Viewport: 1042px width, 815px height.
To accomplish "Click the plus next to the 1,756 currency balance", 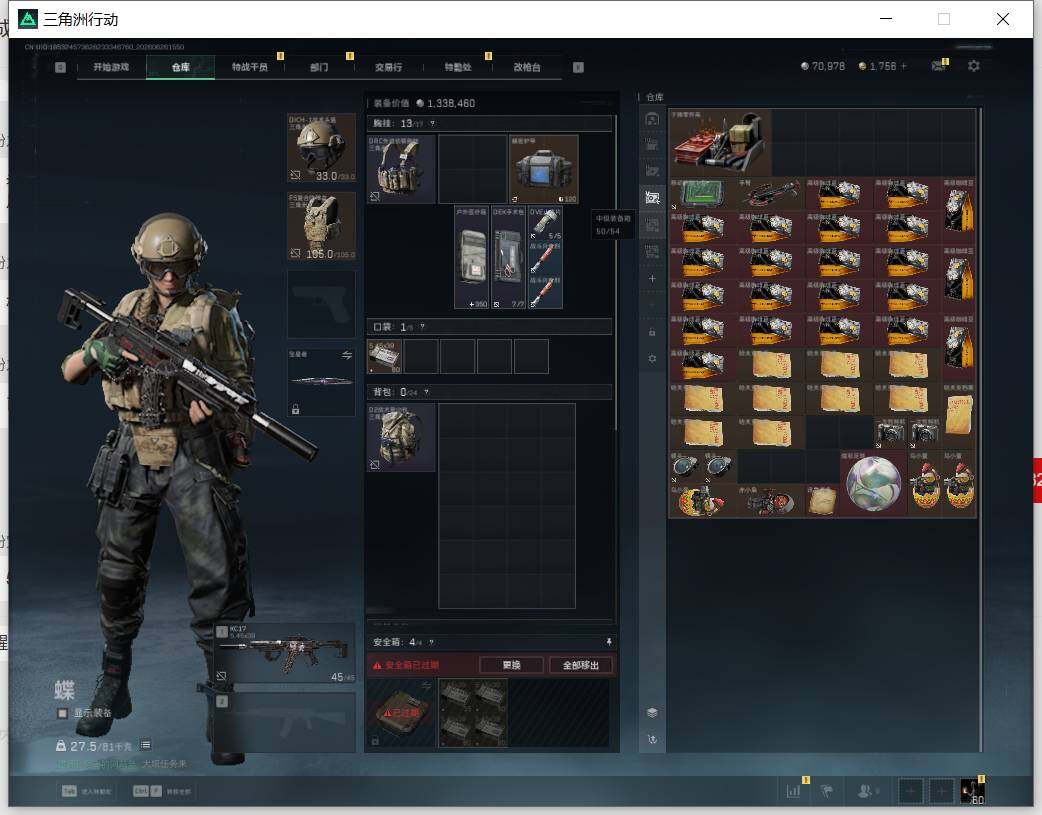I will 903,66.
